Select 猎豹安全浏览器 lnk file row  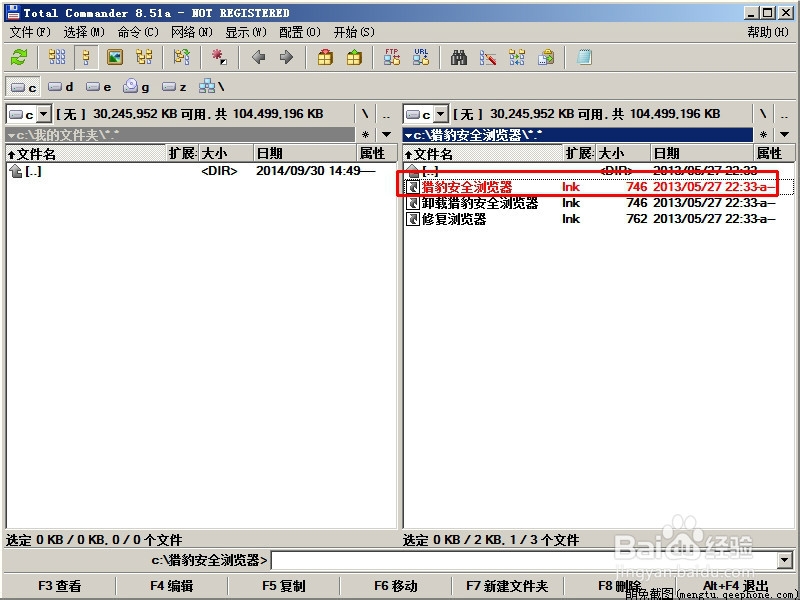coord(598,187)
